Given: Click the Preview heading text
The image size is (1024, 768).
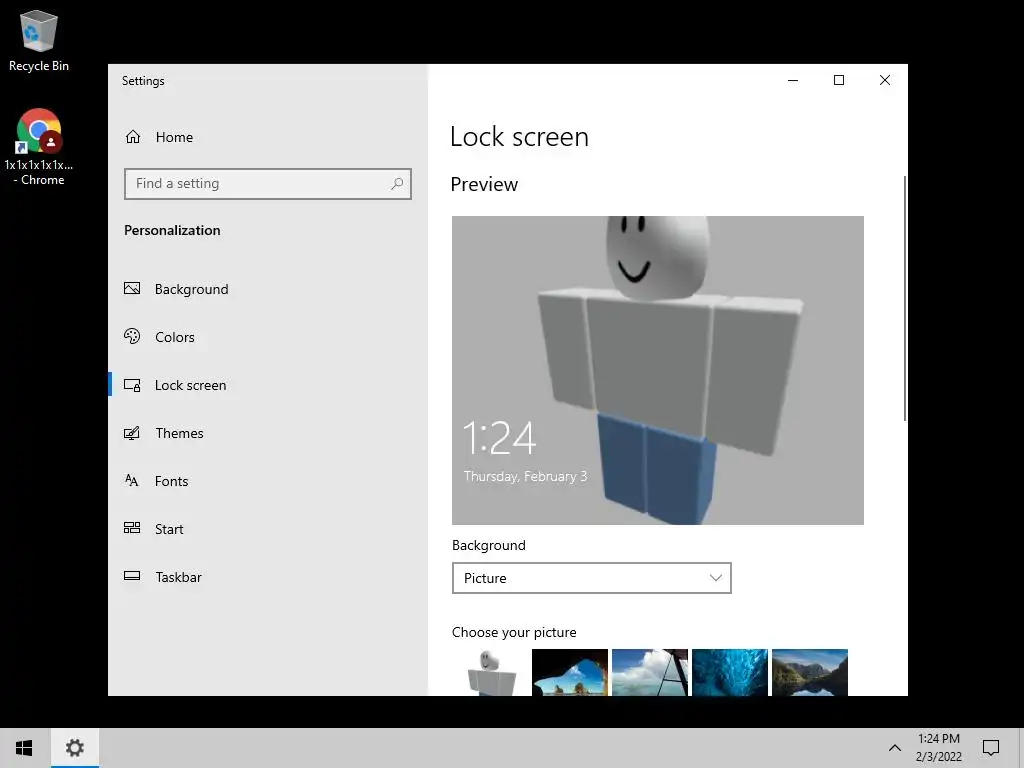Looking at the screenshot, I should (484, 184).
